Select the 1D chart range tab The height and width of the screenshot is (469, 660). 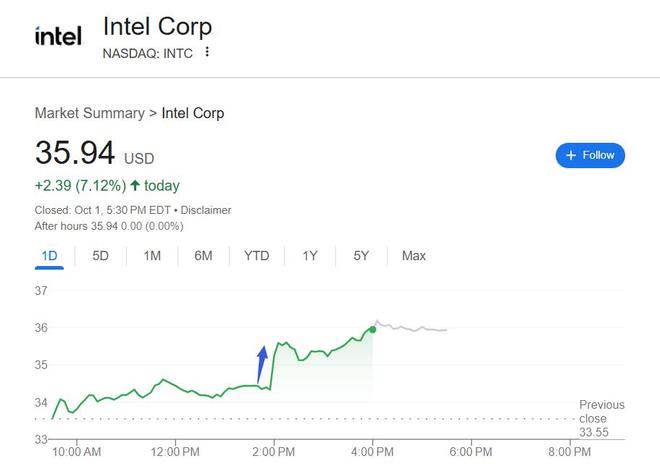pyautogui.click(x=49, y=256)
